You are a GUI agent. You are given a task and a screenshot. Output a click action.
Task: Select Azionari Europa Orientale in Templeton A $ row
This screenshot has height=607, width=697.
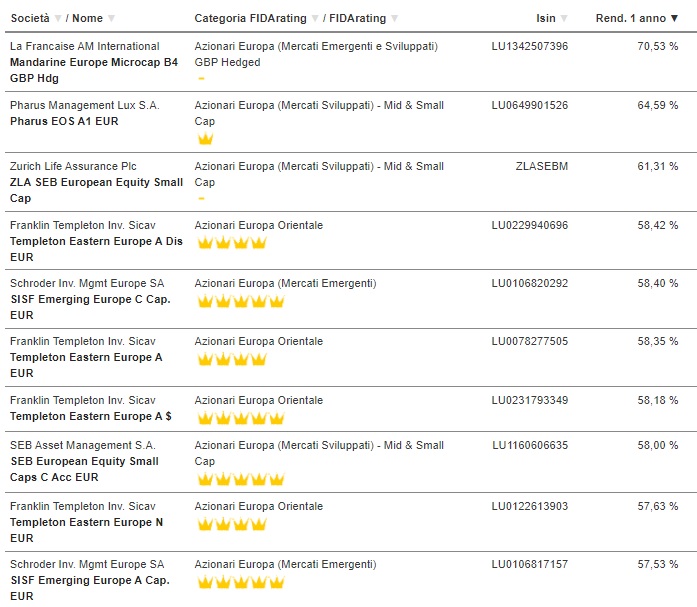(259, 400)
